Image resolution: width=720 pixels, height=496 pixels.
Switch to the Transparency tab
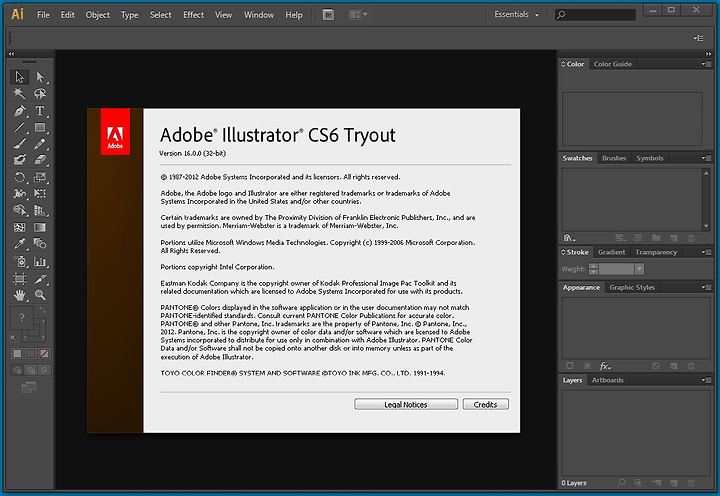point(656,252)
